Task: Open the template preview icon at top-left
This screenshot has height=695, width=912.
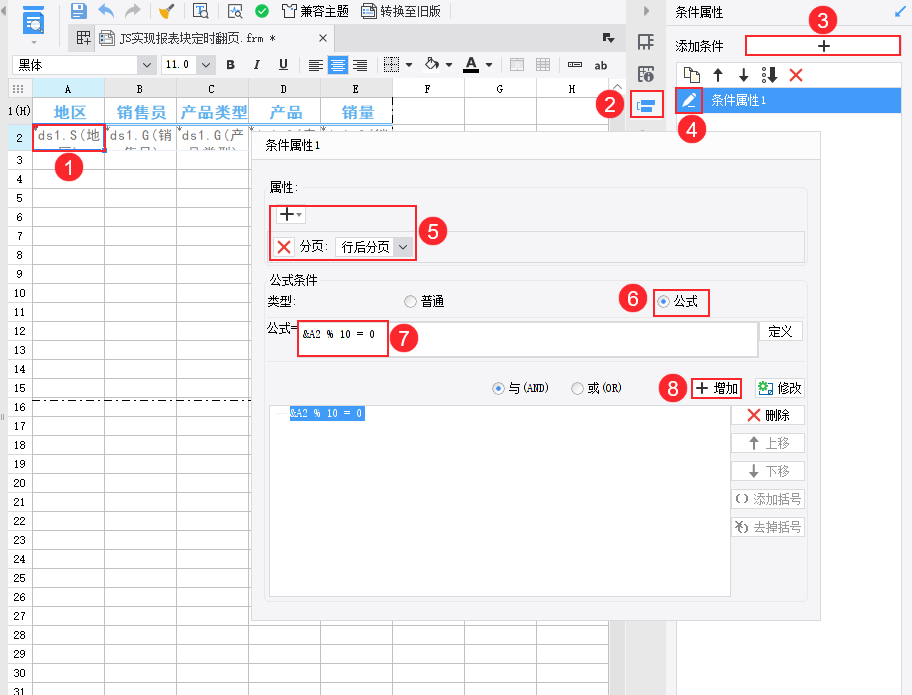Action: (x=34, y=22)
